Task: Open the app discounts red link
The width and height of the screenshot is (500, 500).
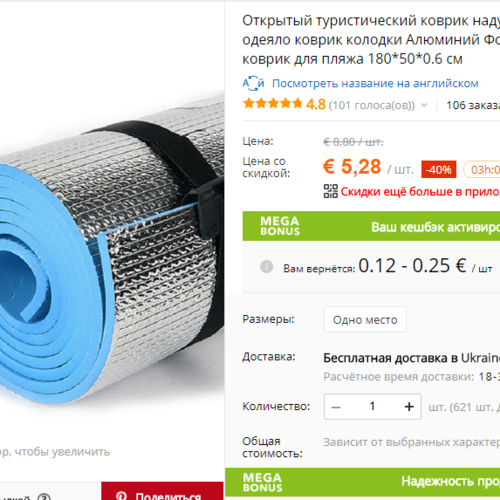Action: click(x=420, y=192)
